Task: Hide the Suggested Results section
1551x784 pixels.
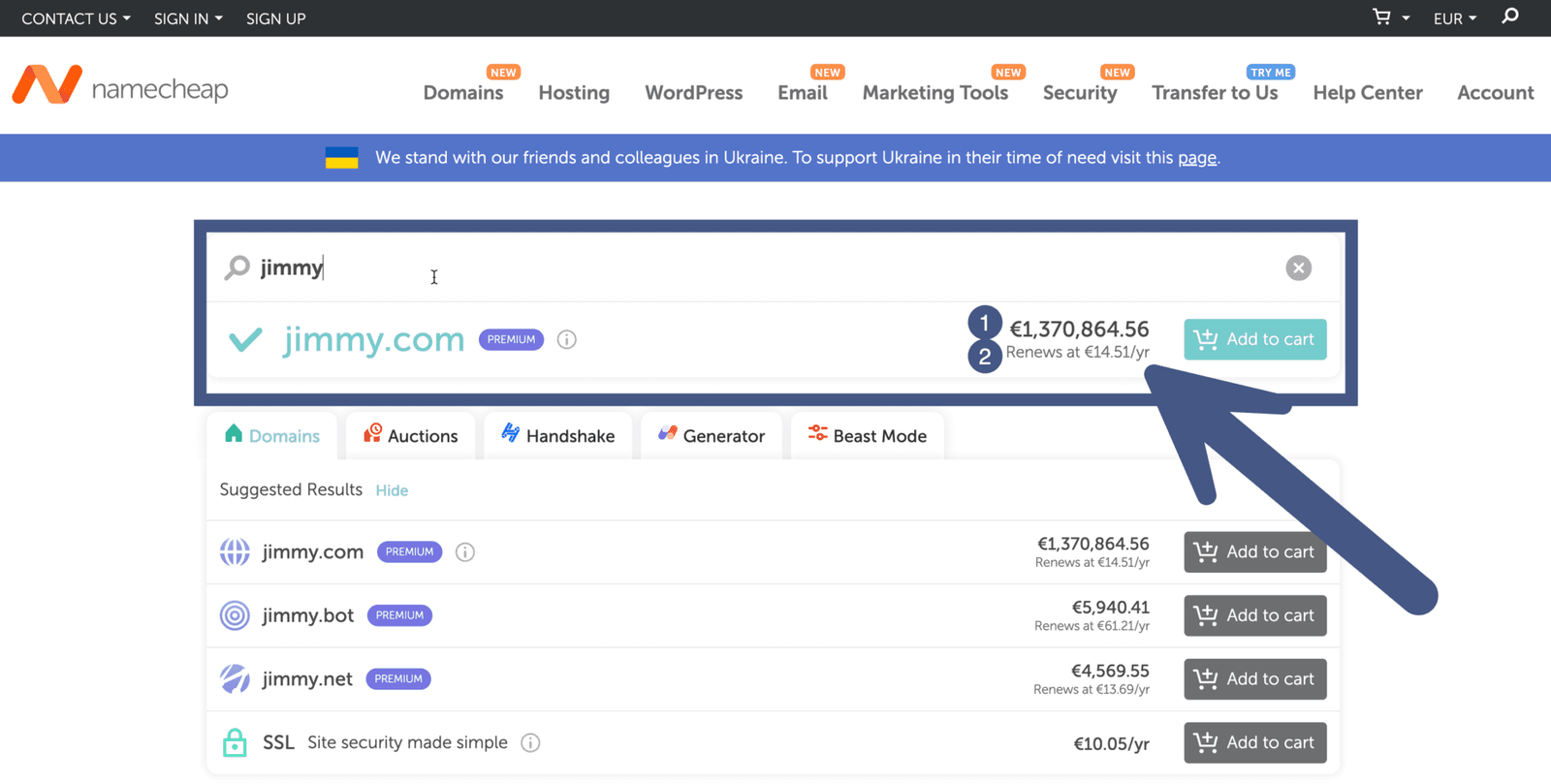Action: (x=392, y=491)
